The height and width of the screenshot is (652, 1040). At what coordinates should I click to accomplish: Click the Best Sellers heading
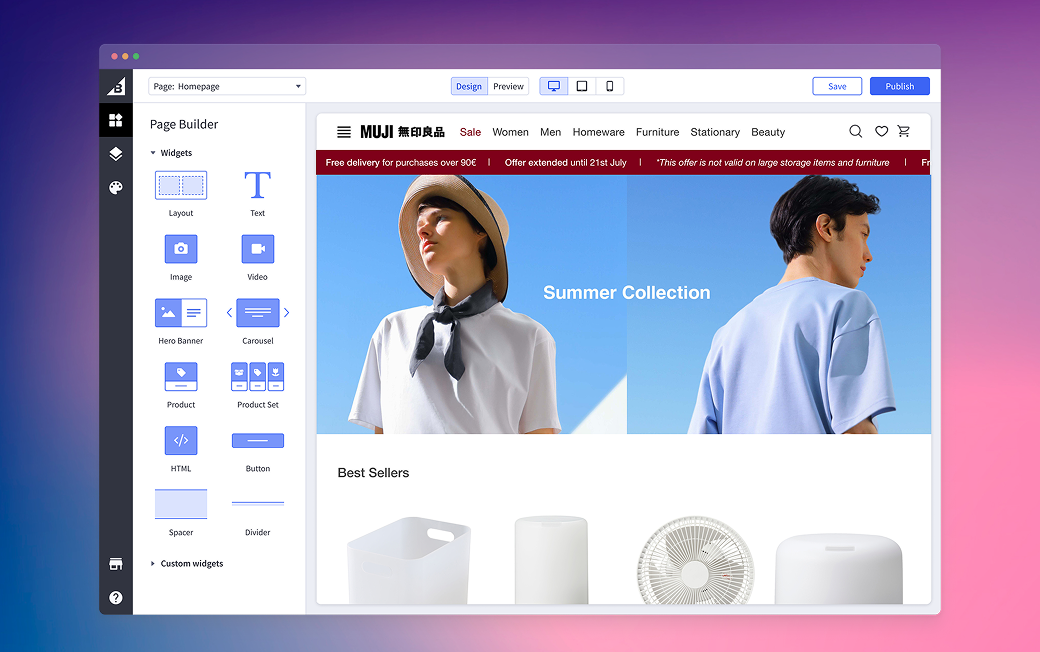373,473
